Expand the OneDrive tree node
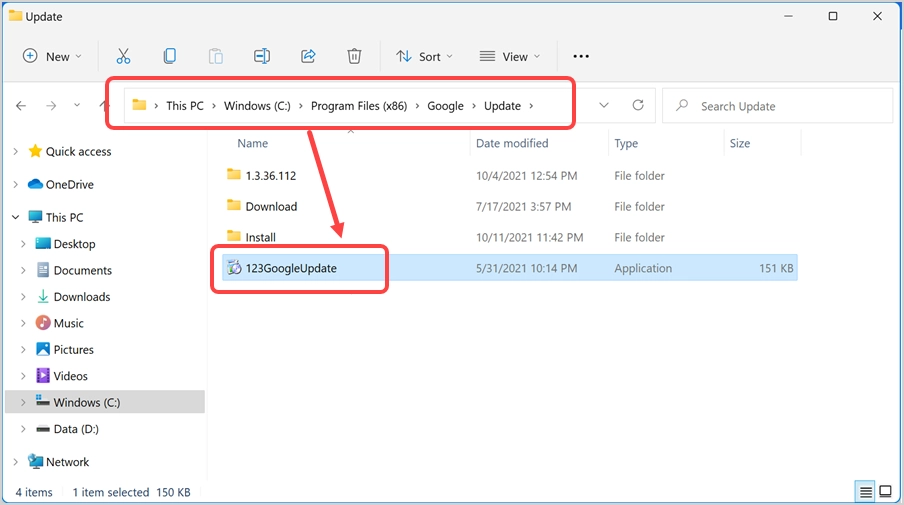Viewport: 904px width, 505px height. (16, 184)
